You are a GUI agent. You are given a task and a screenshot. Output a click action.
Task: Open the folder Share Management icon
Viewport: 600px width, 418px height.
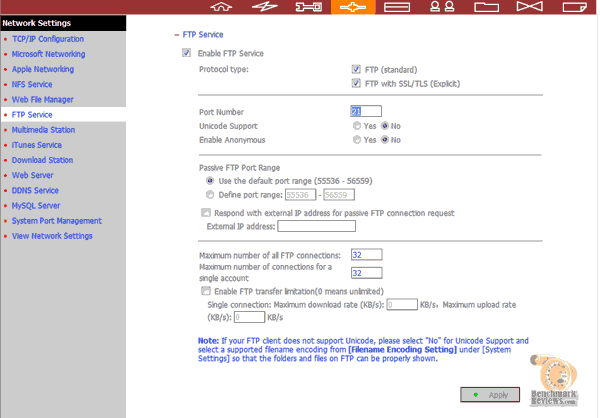[x=486, y=7]
